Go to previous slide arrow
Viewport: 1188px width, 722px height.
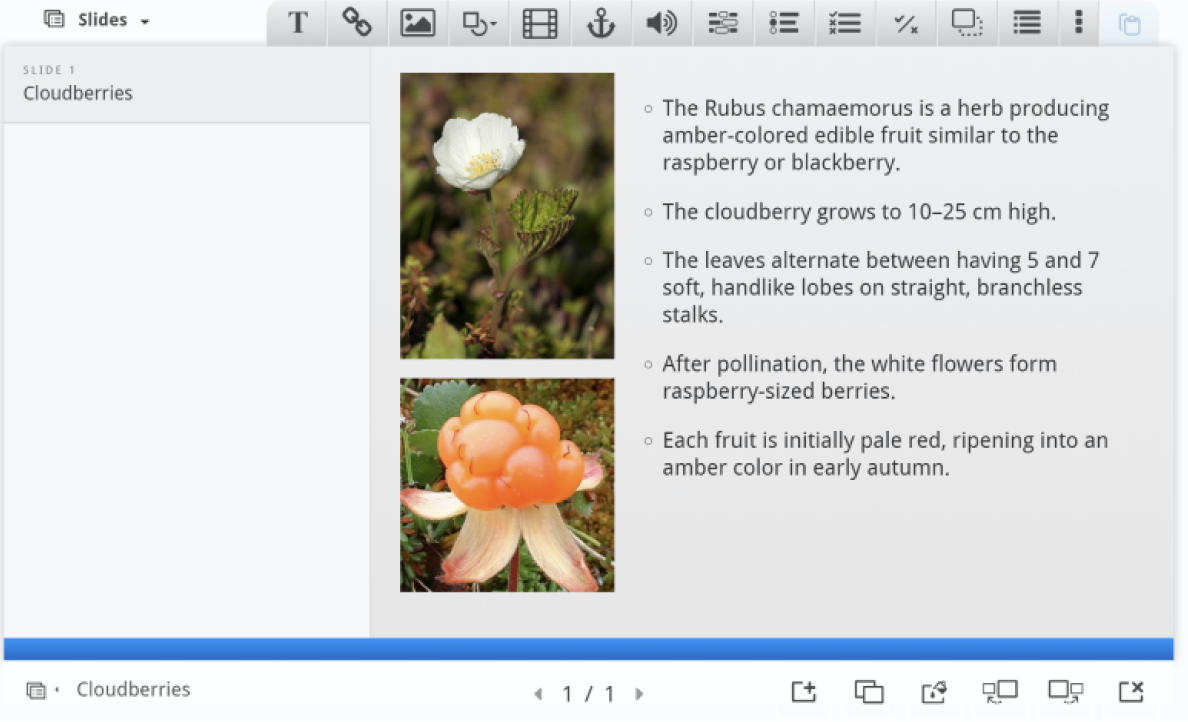click(x=538, y=693)
